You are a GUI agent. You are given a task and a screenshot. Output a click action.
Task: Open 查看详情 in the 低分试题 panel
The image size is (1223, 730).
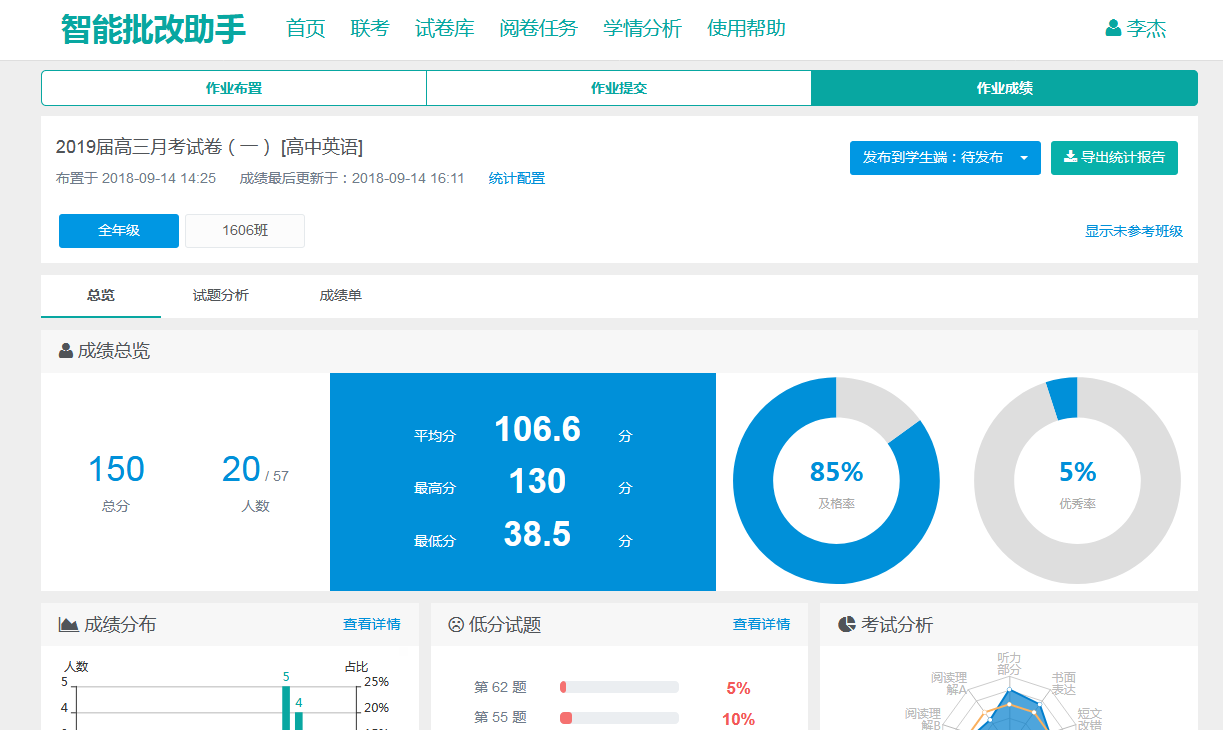pyautogui.click(x=761, y=625)
